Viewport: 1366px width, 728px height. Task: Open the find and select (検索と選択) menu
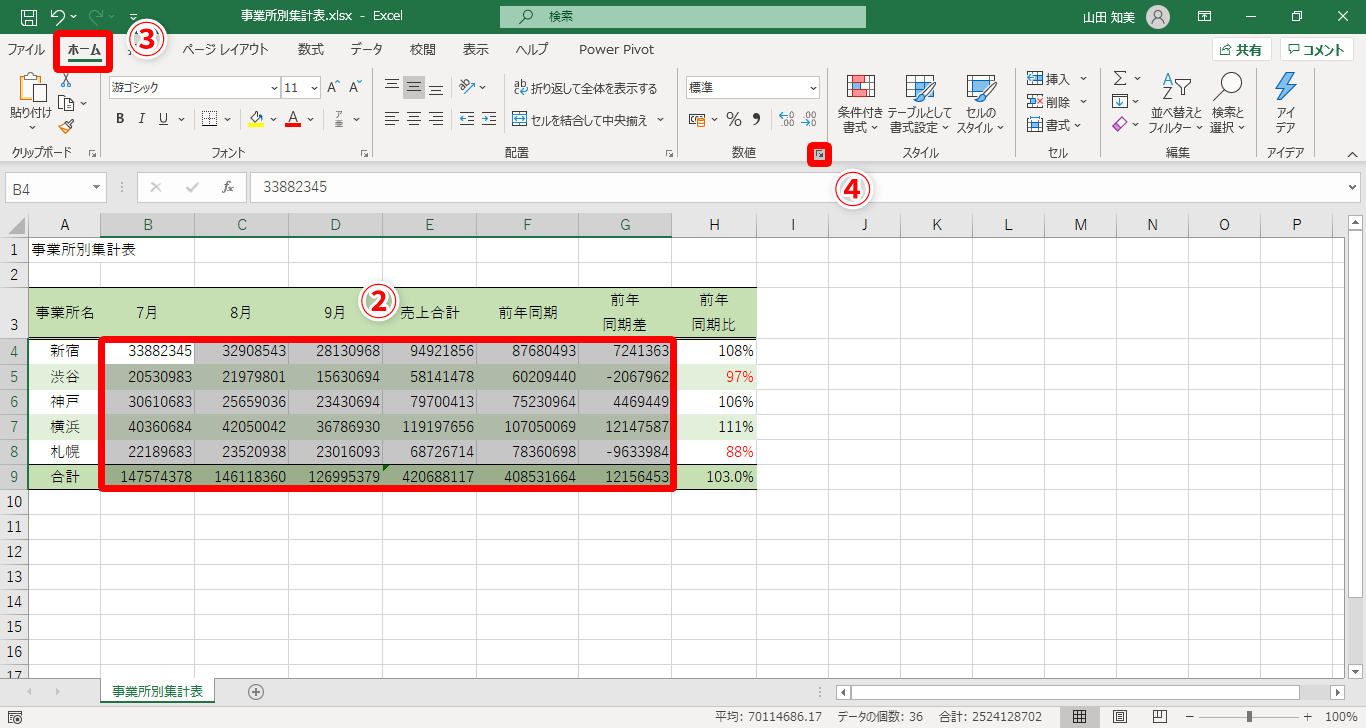click(1227, 104)
